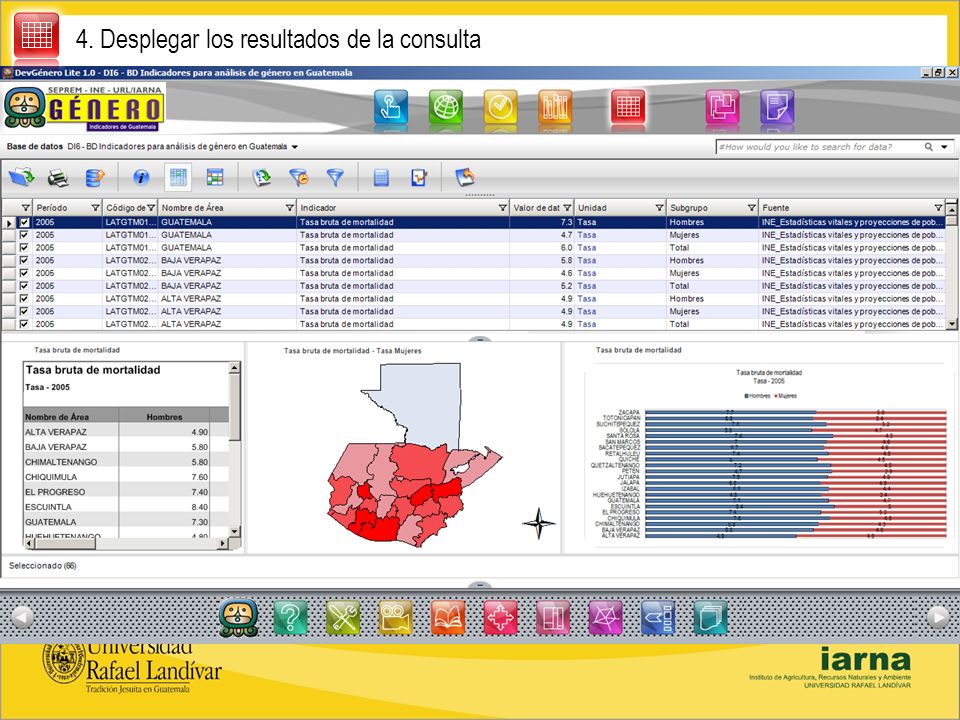Image resolution: width=960 pixels, height=720 pixels.
Task: Expand the Base de datos dropdown arrow
Action: 294,147
